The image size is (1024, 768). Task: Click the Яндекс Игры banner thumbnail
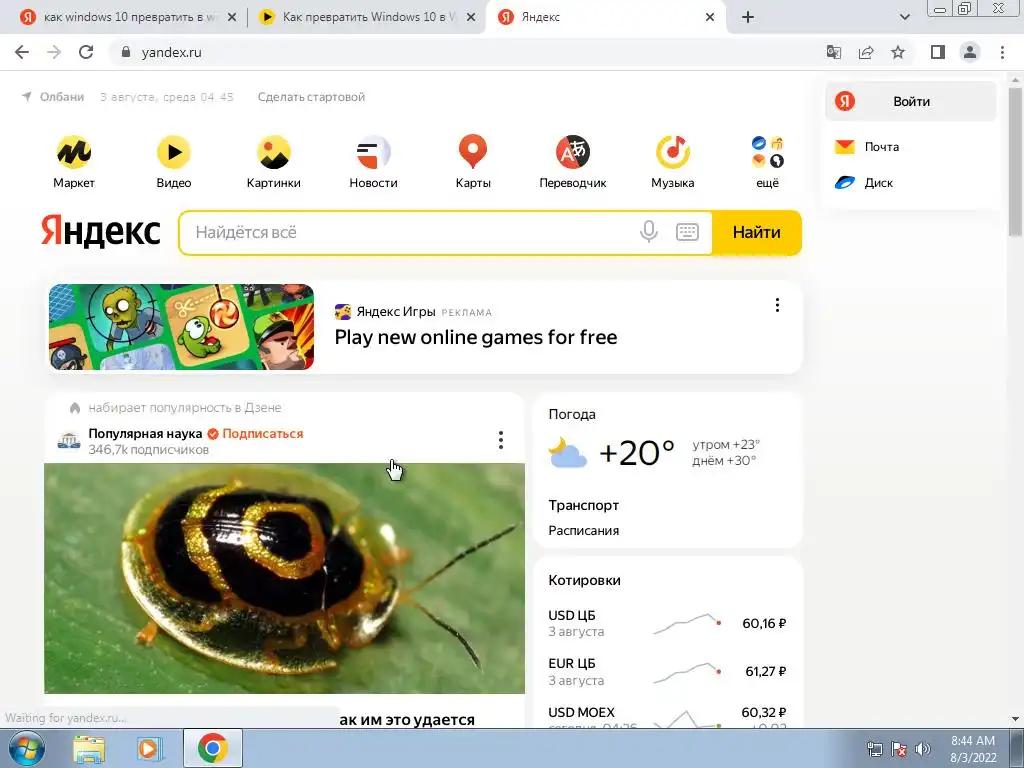(x=181, y=327)
